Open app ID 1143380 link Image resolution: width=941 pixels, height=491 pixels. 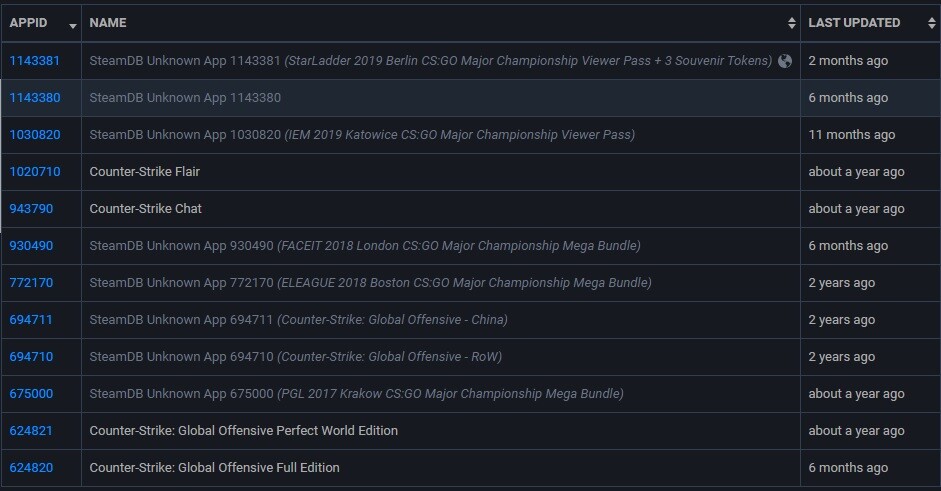click(35, 98)
